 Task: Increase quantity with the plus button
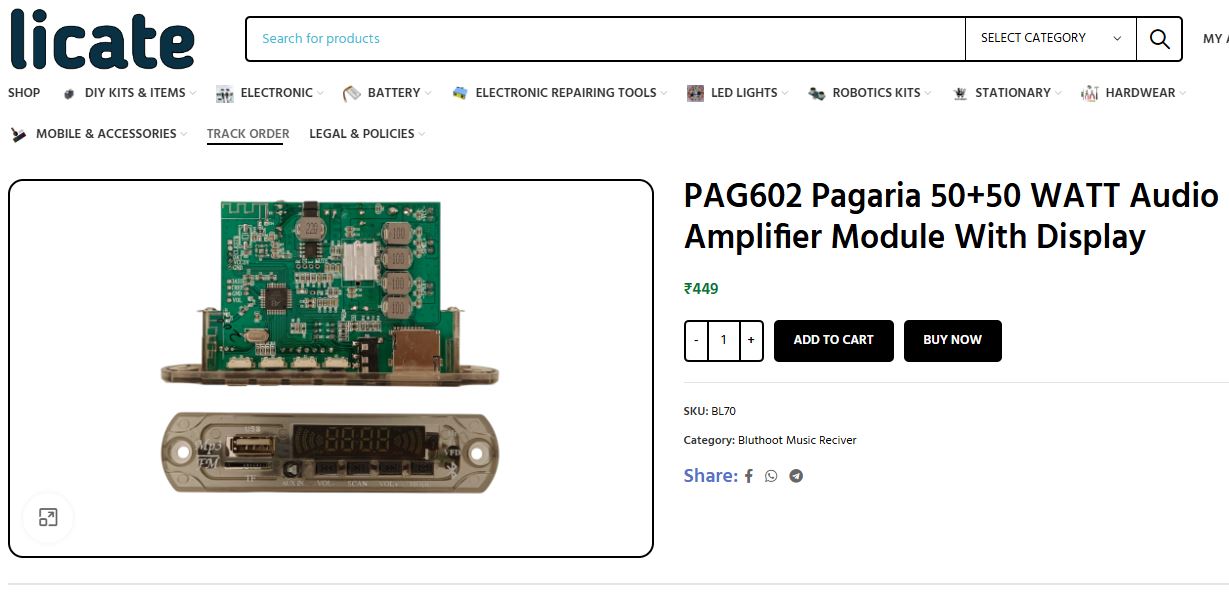coord(751,340)
